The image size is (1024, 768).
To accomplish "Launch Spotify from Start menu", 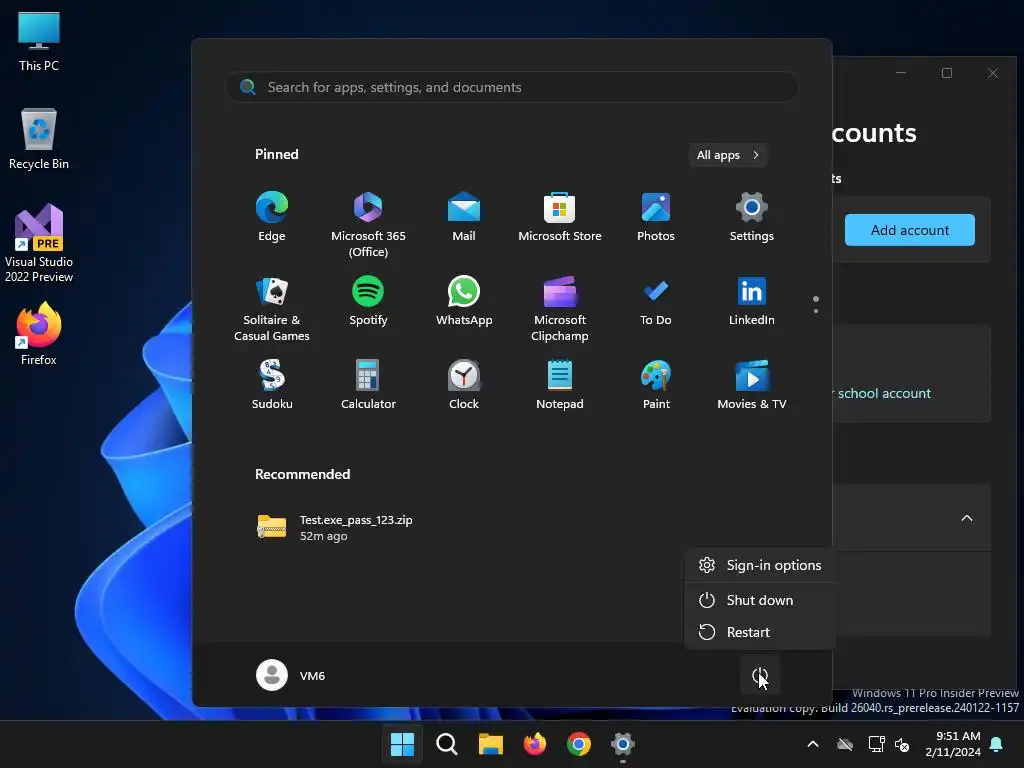I will pyautogui.click(x=368, y=301).
